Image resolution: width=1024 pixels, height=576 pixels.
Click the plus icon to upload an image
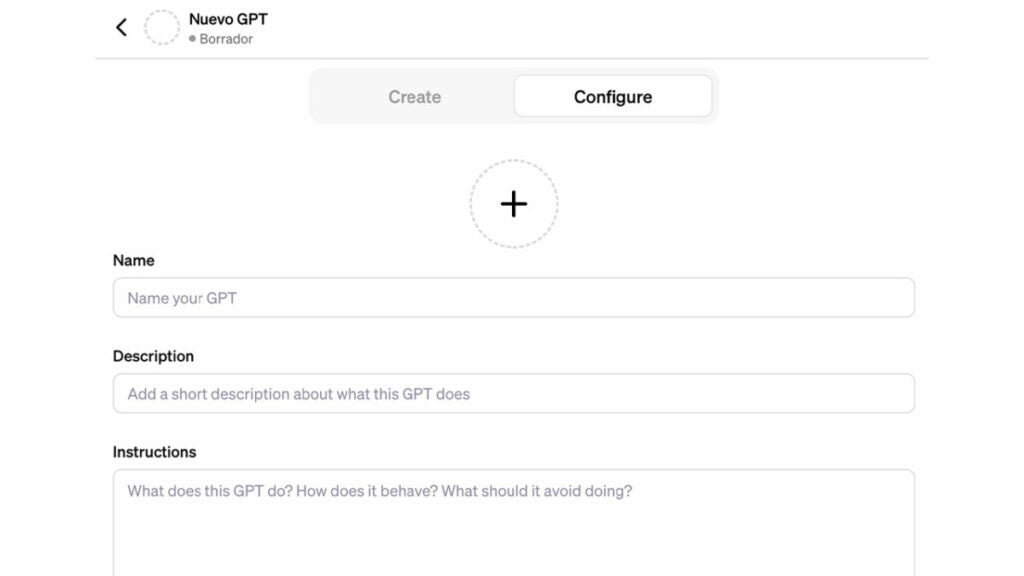click(514, 204)
